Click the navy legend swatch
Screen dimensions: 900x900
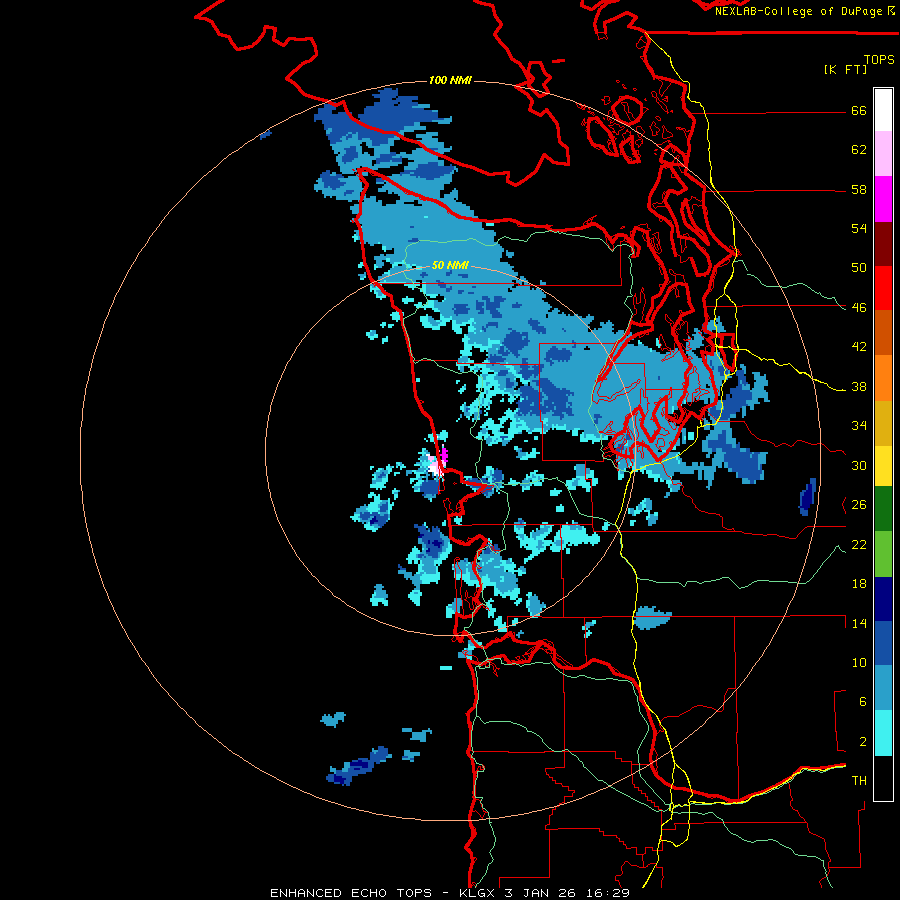pyautogui.click(x=883, y=599)
